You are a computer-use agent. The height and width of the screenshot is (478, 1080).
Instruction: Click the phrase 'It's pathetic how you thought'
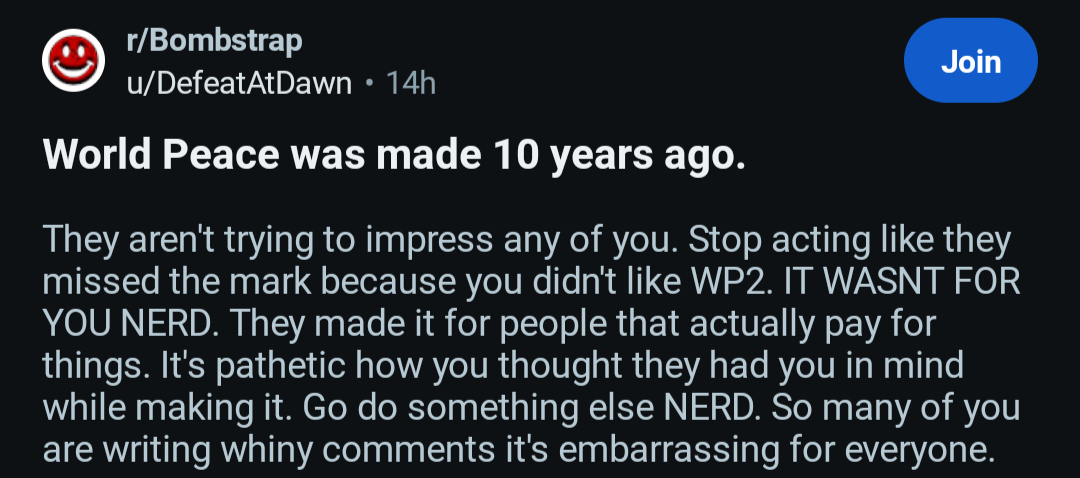[x=268, y=362]
